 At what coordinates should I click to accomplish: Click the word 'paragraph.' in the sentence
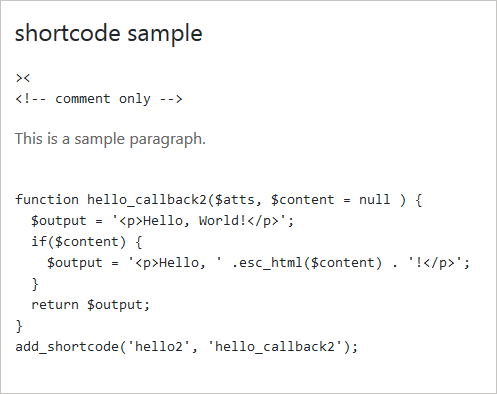[168, 140]
